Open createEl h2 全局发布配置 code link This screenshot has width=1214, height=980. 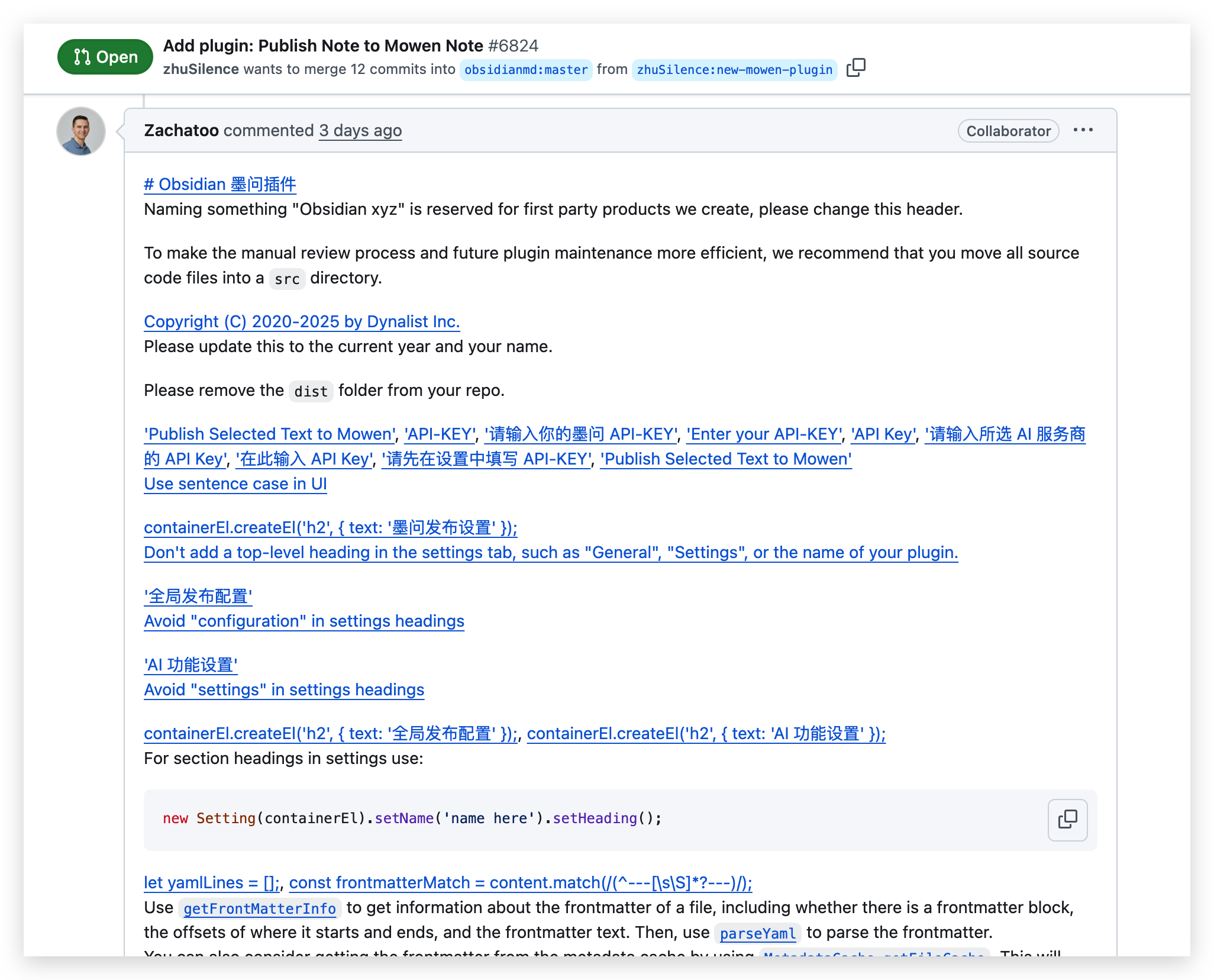(331, 734)
